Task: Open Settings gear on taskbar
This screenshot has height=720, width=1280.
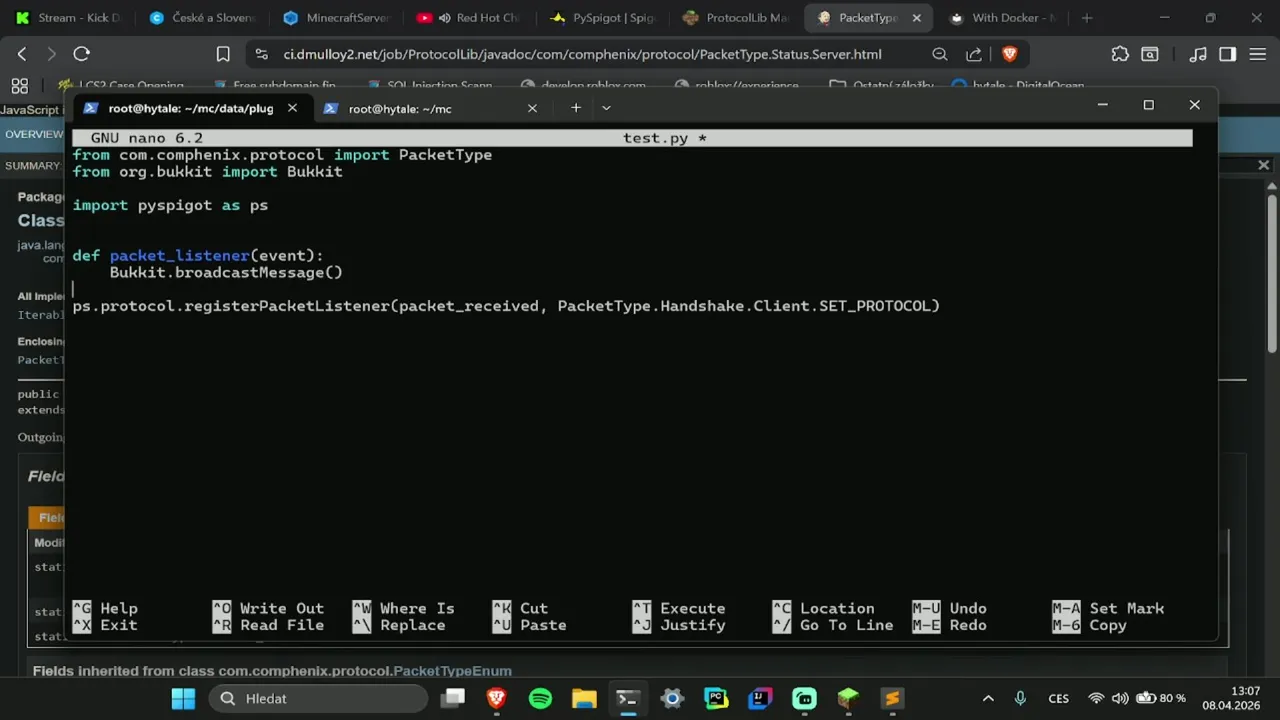Action: pos(672,698)
